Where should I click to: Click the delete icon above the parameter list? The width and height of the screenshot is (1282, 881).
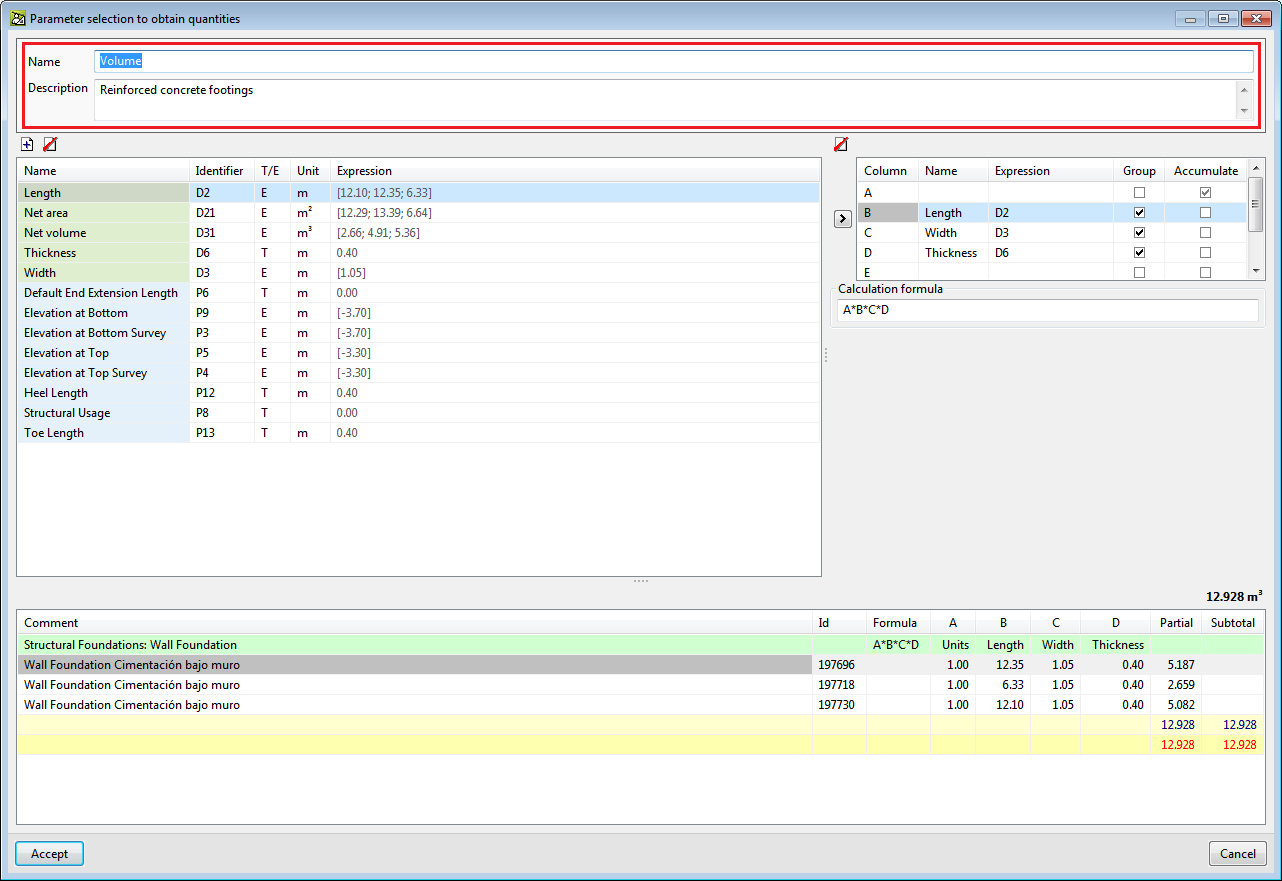(x=50, y=144)
